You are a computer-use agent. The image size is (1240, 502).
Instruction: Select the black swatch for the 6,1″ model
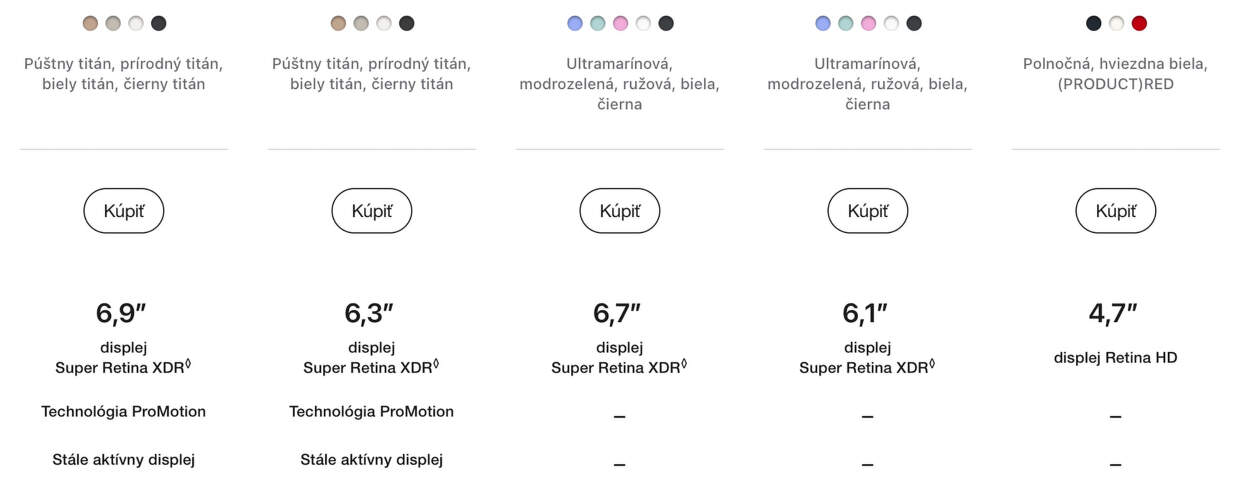[x=914, y=23]
